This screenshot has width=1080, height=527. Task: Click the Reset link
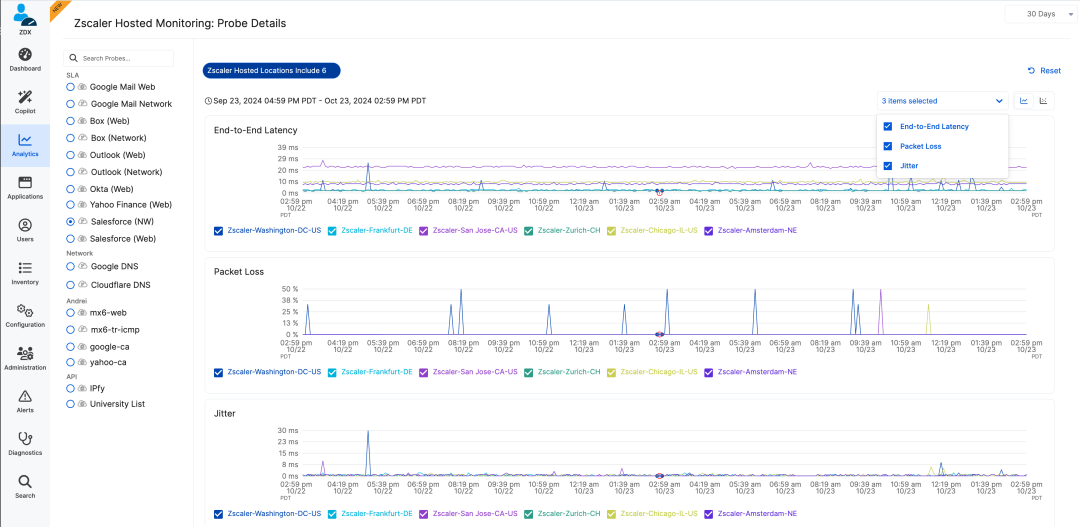(x=1044, y=71)
